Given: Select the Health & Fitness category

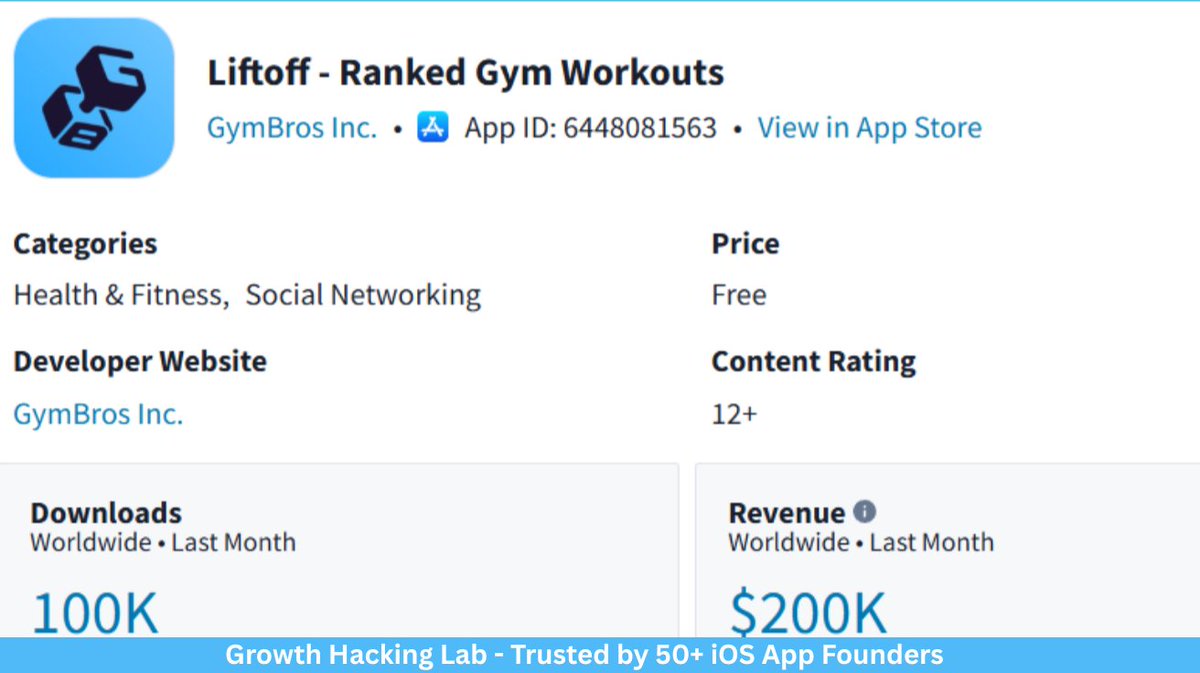Looking at the screenshot, I should point(117,295).
